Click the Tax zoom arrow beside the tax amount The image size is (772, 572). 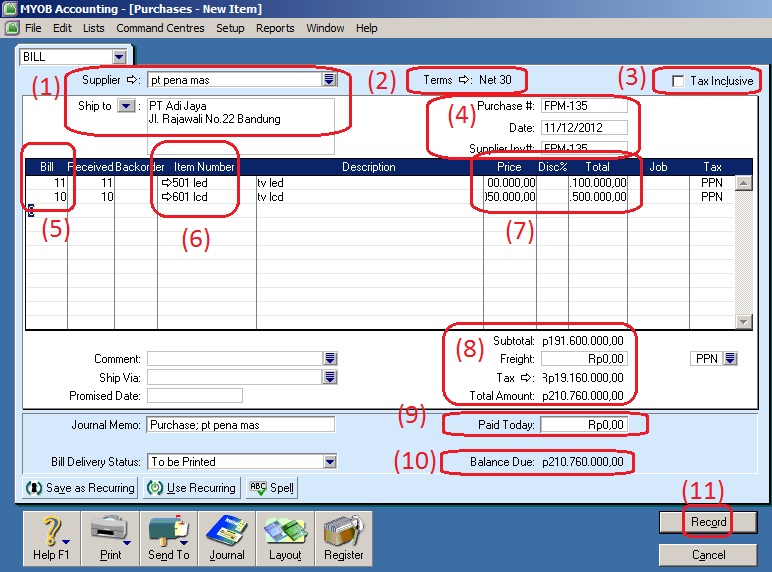click(x=527, y=378)
